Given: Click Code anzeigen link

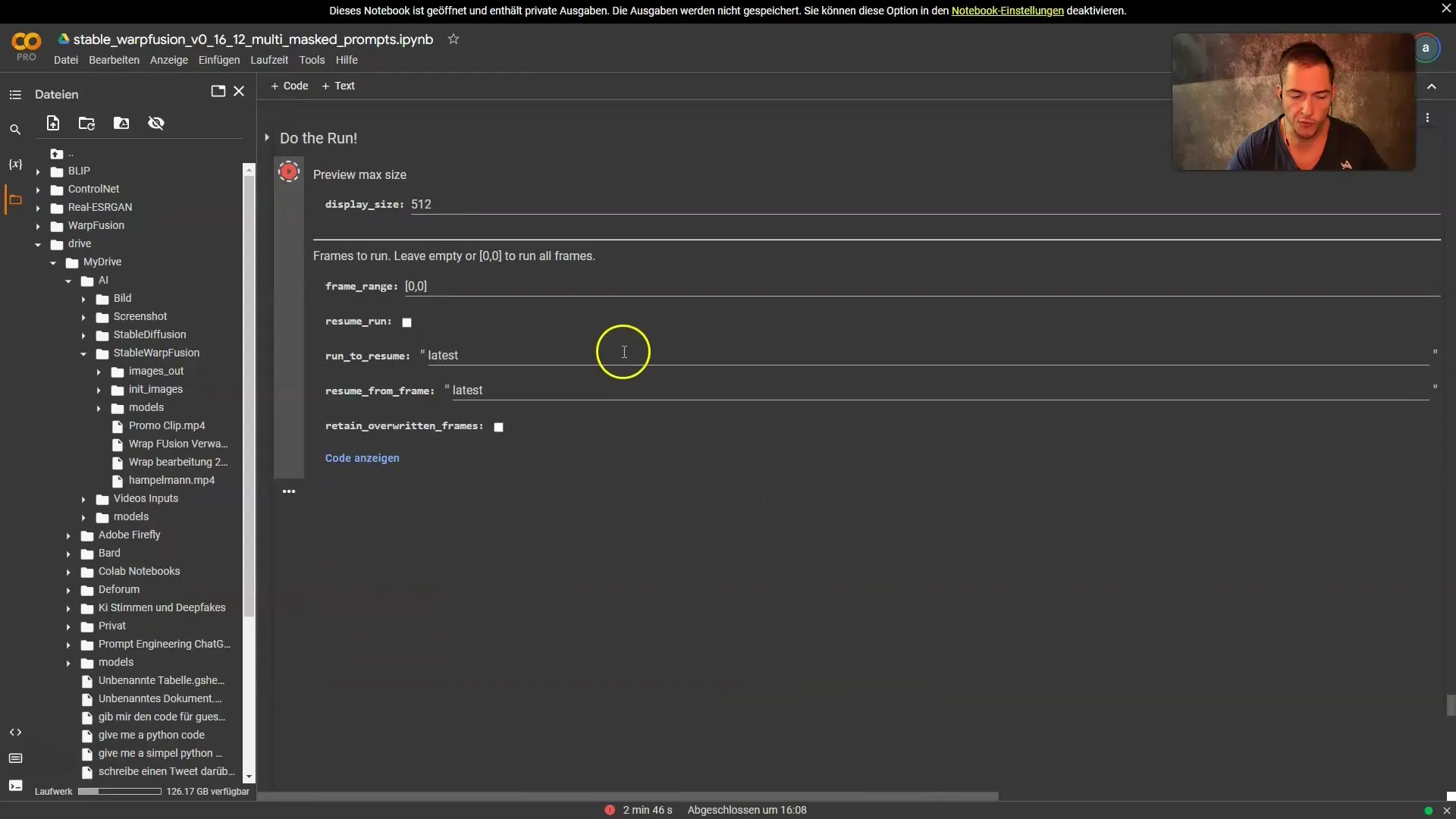Looking at the screenshot, I should (x=362, y=458).
